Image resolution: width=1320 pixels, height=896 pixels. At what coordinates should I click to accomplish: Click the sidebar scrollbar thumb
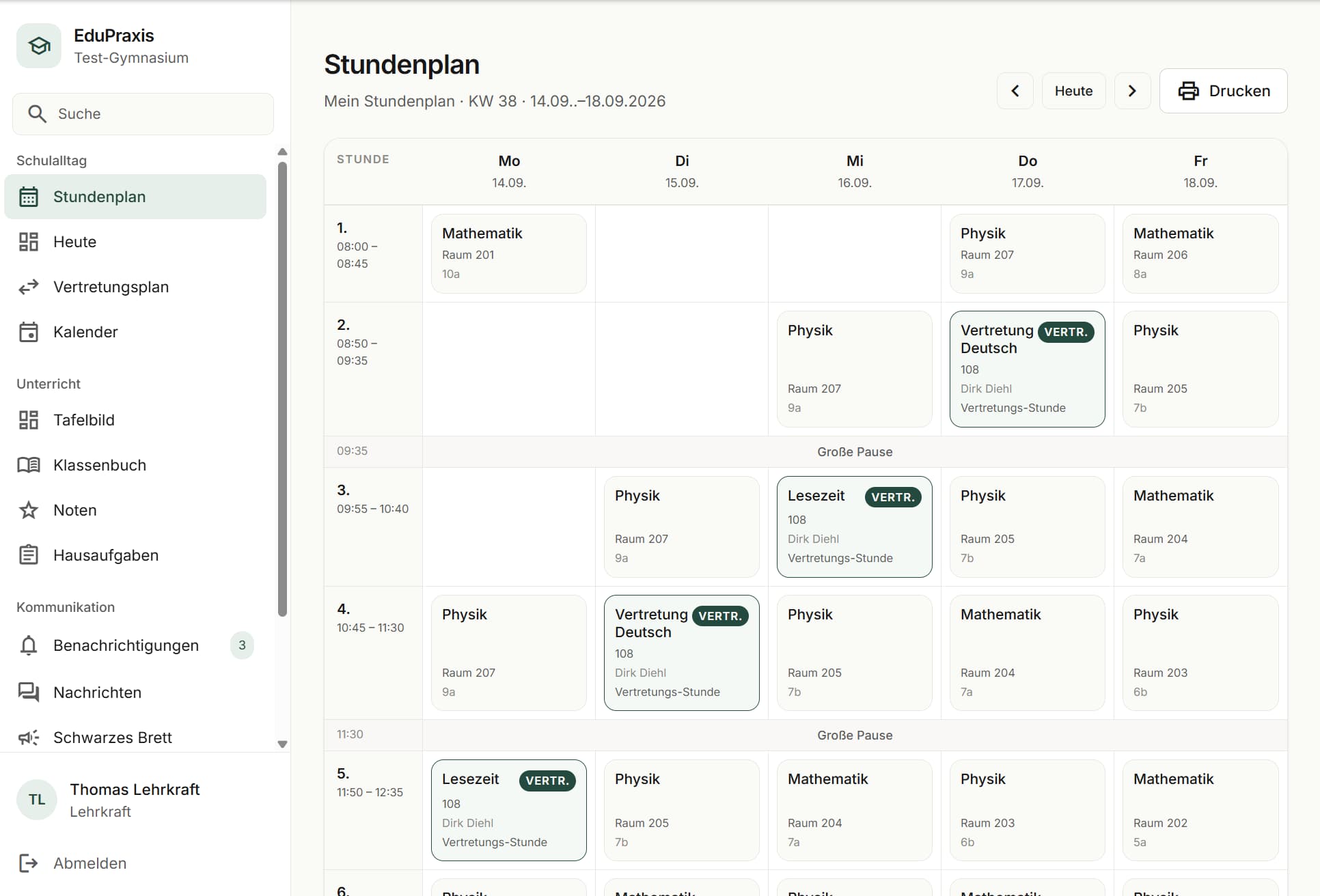point(282,389)
